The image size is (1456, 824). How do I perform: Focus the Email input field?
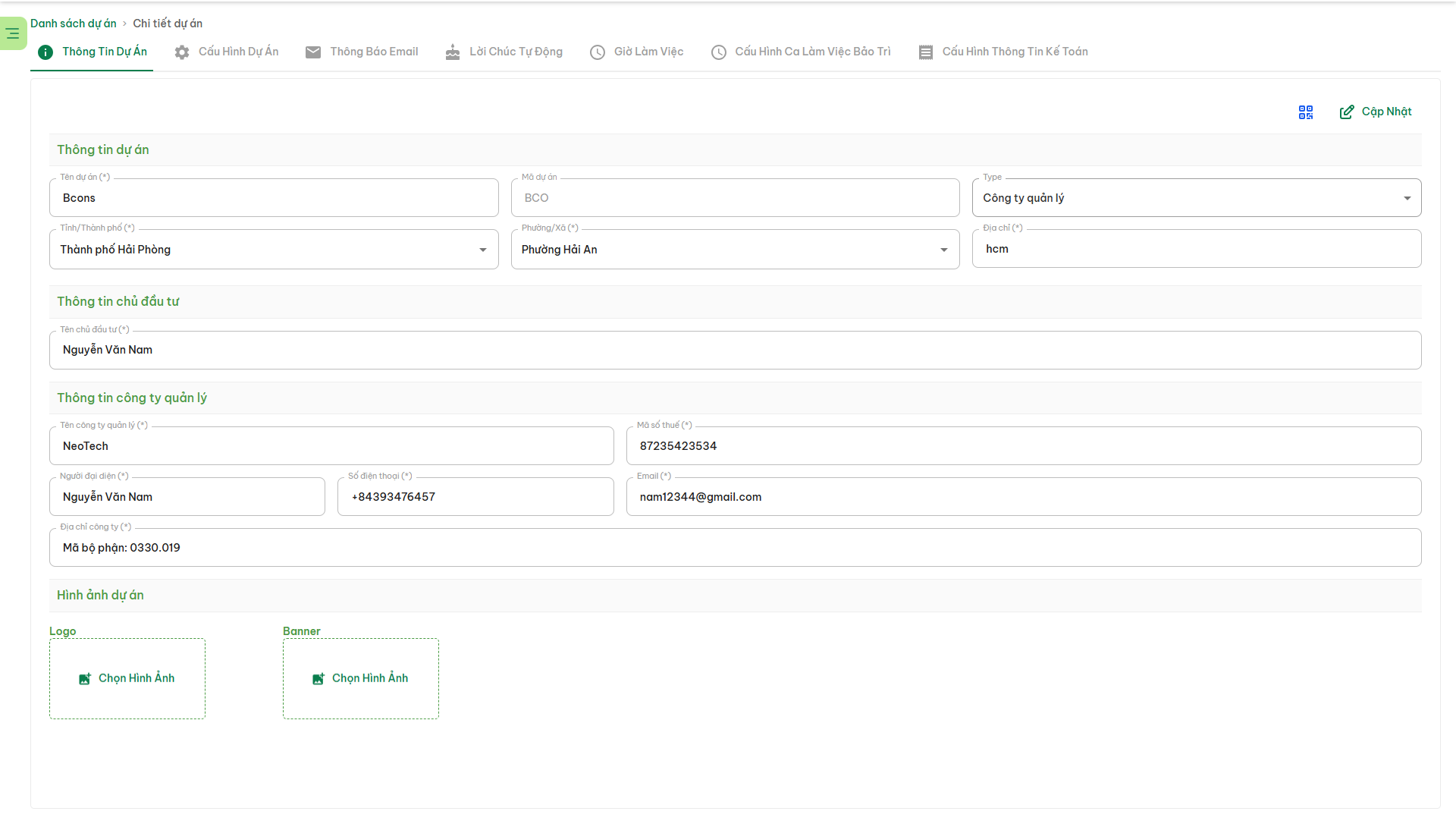tap(1023, 497)
